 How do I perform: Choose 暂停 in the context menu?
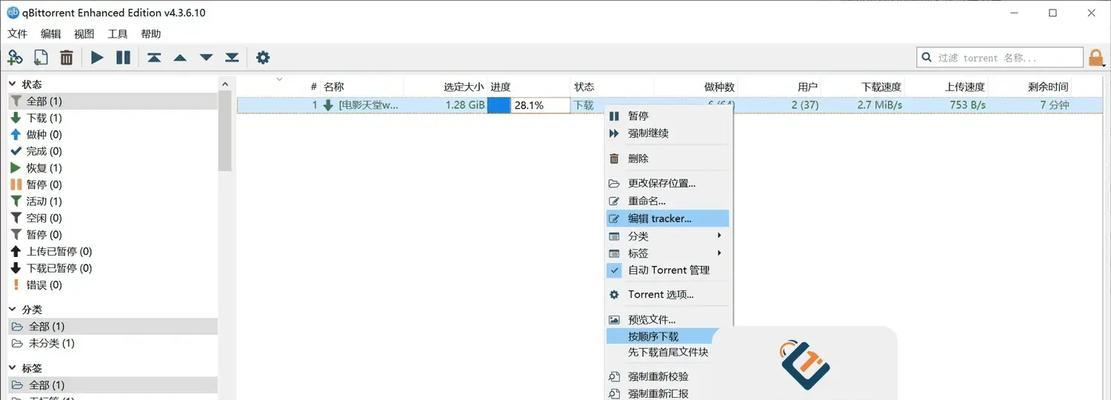668,116
